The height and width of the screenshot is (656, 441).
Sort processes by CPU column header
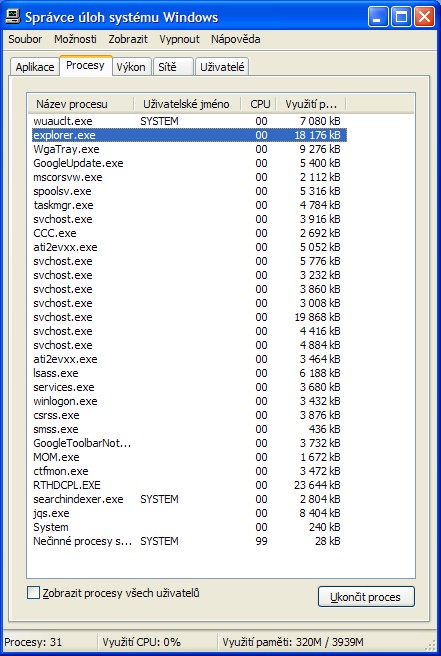pyautogui.click(x=259, y=104)
